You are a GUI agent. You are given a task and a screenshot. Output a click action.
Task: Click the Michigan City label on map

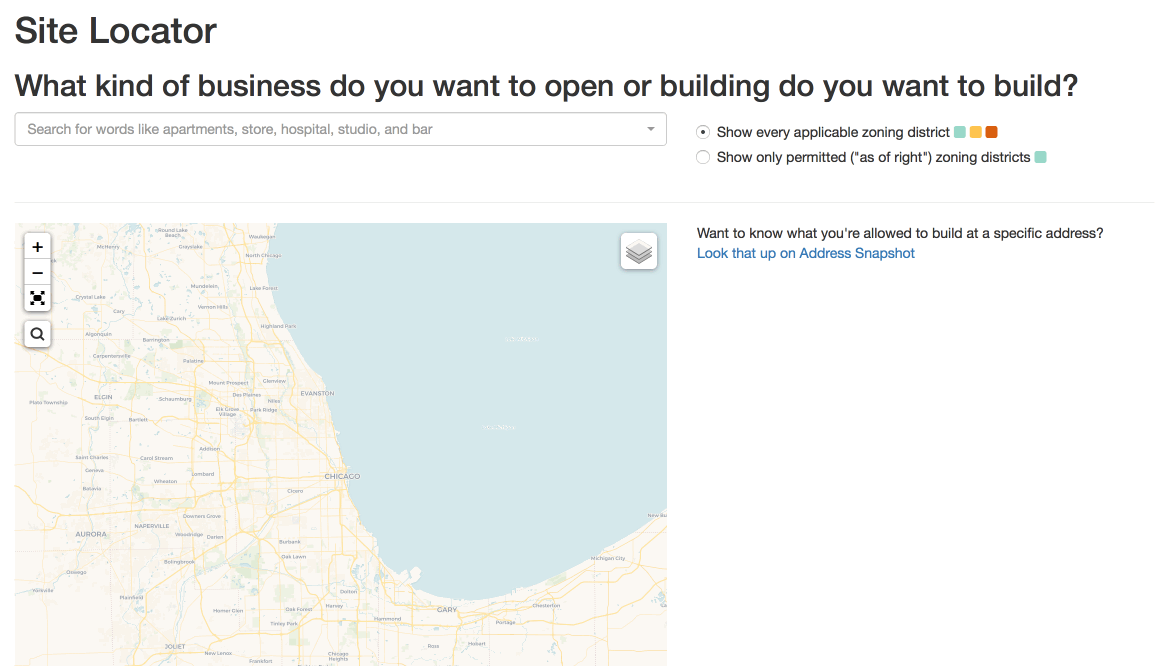click(x=608, y=558)
